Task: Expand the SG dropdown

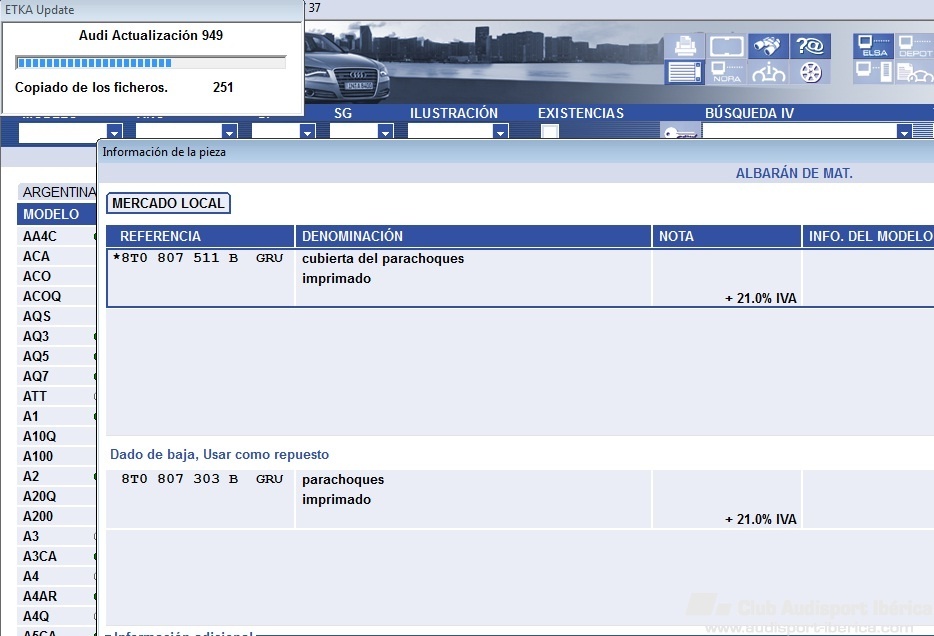Action: point(385,131)
